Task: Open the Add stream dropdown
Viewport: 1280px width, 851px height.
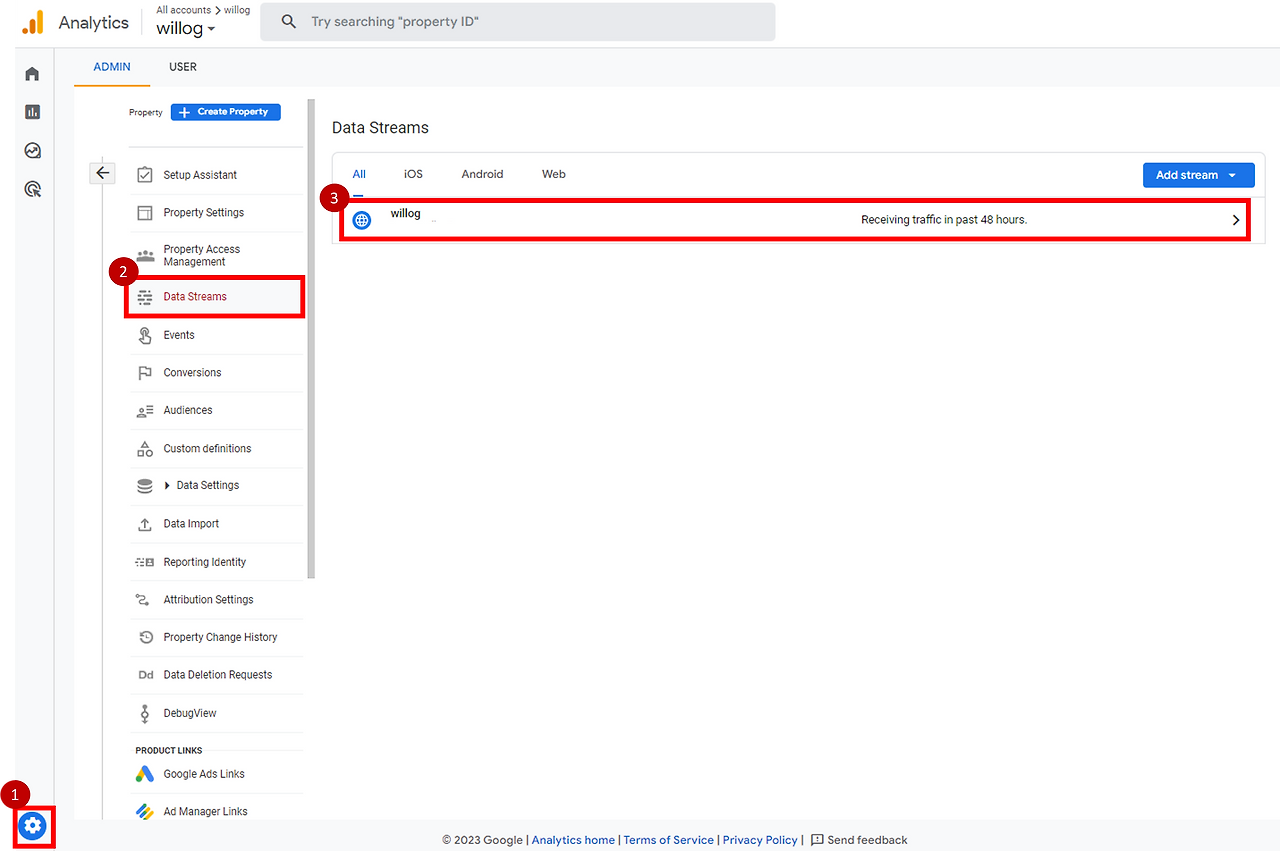Action: (x=1198, y=175)
